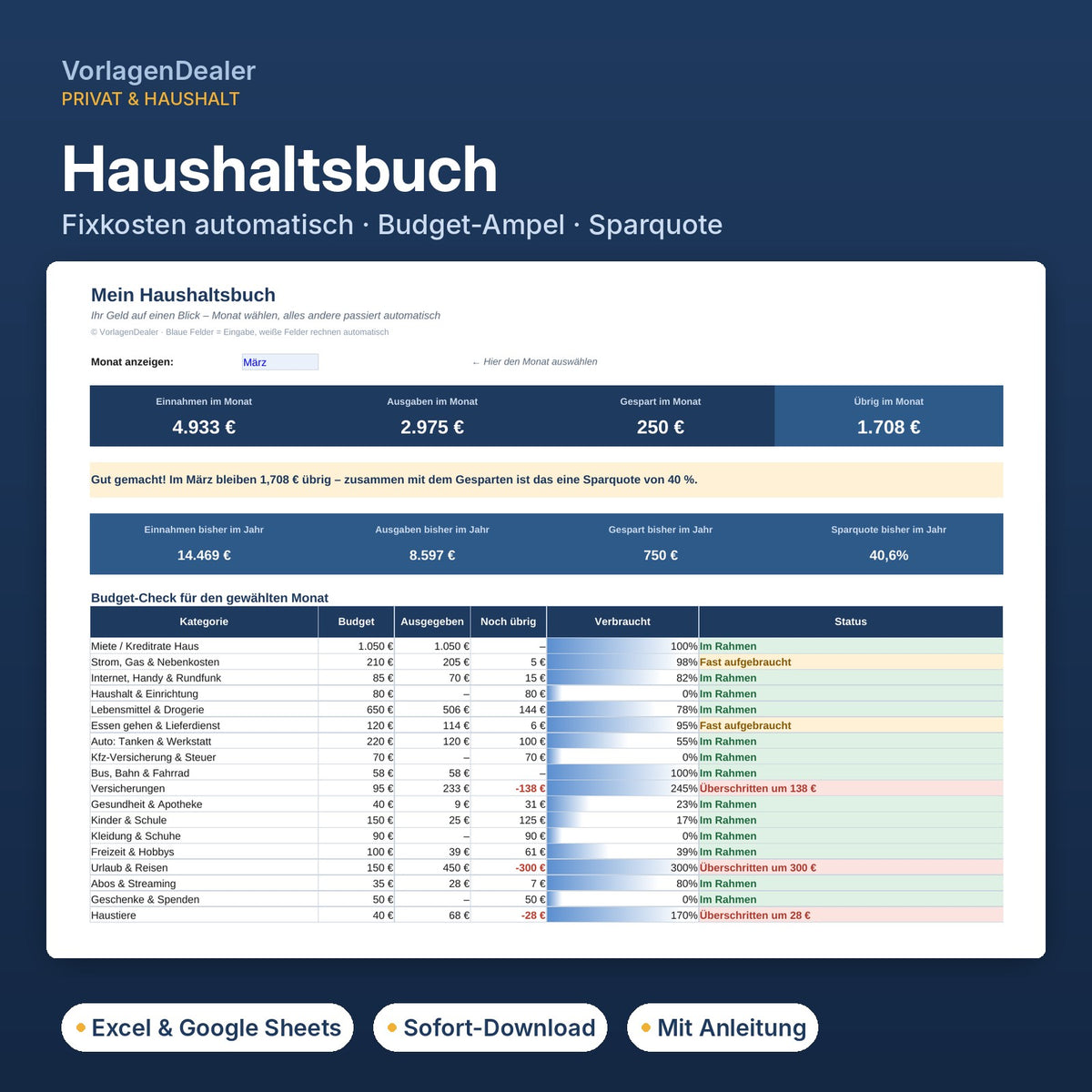Click the Status column header

coord(851,622)
